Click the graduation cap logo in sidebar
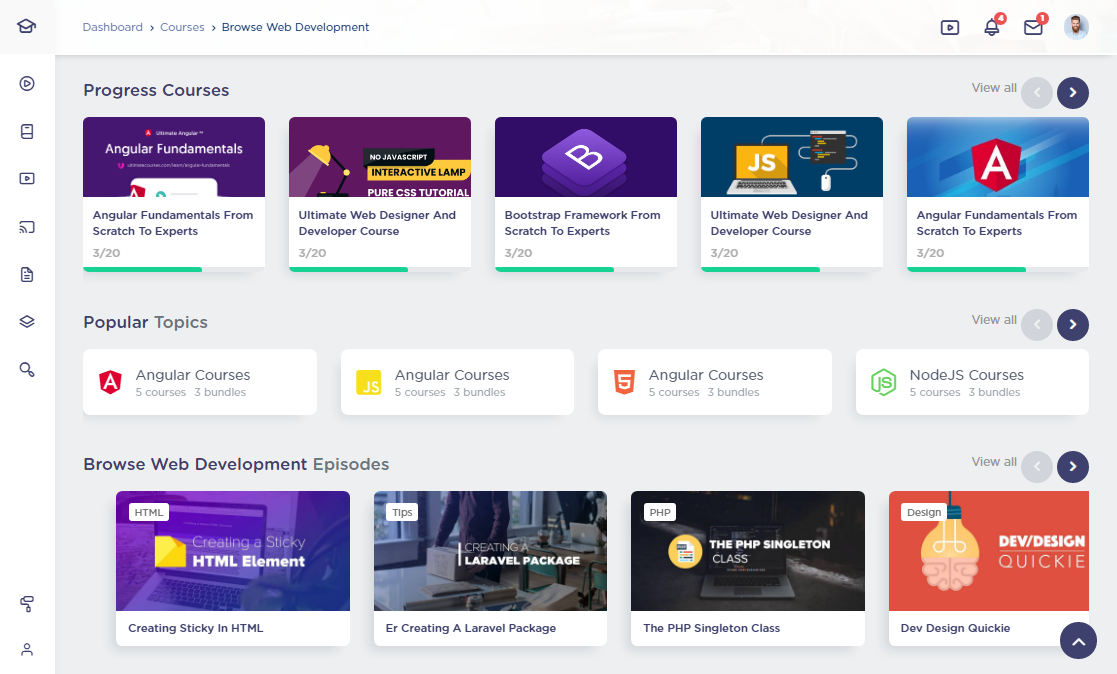 click(x=27, y=27)
